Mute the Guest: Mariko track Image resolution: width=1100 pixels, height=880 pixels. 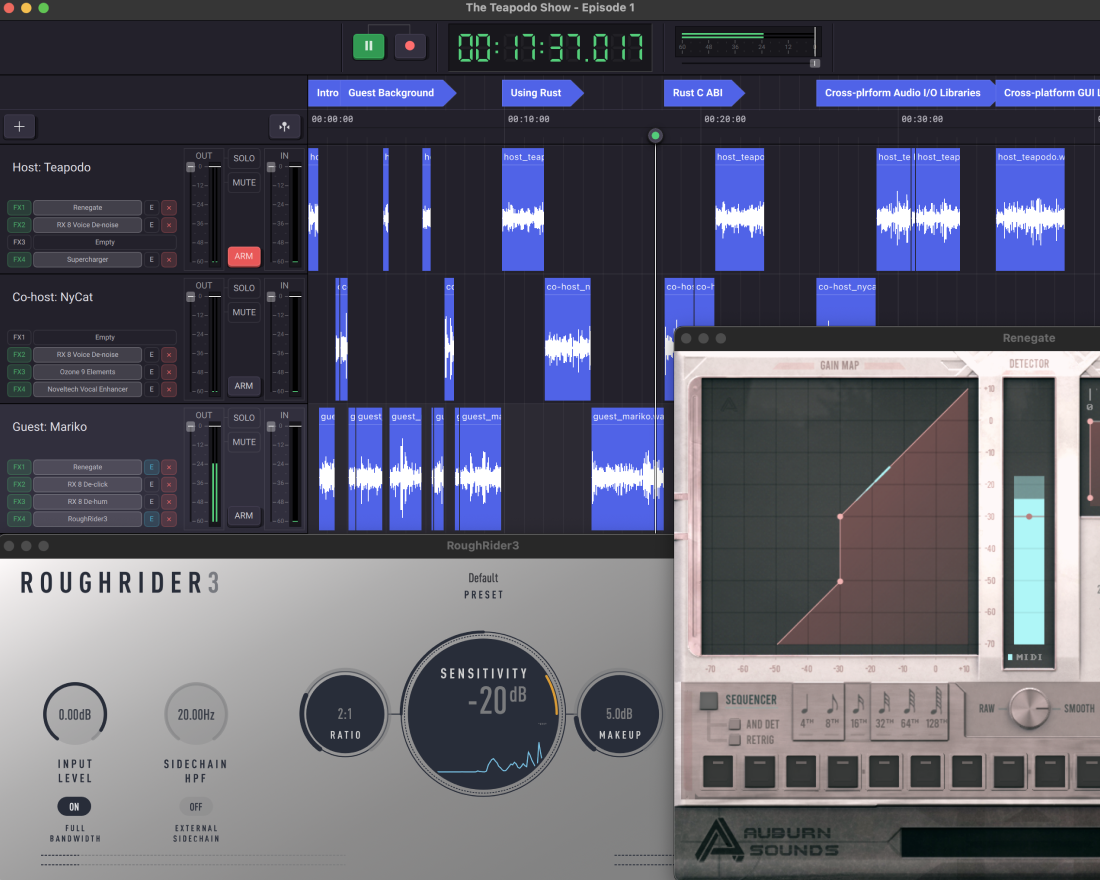point(244,443)
